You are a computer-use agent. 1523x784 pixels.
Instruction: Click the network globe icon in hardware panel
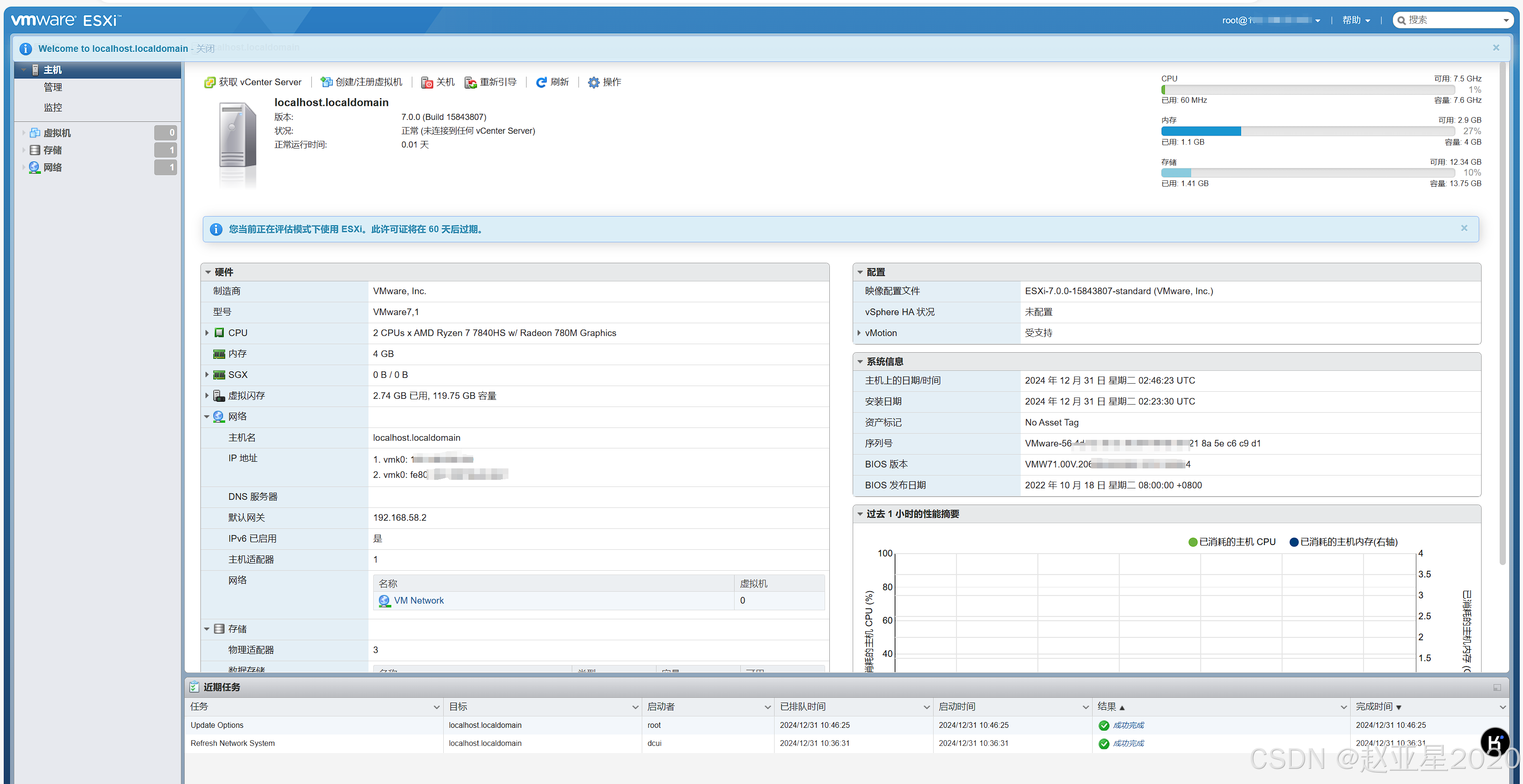(219, 416)
